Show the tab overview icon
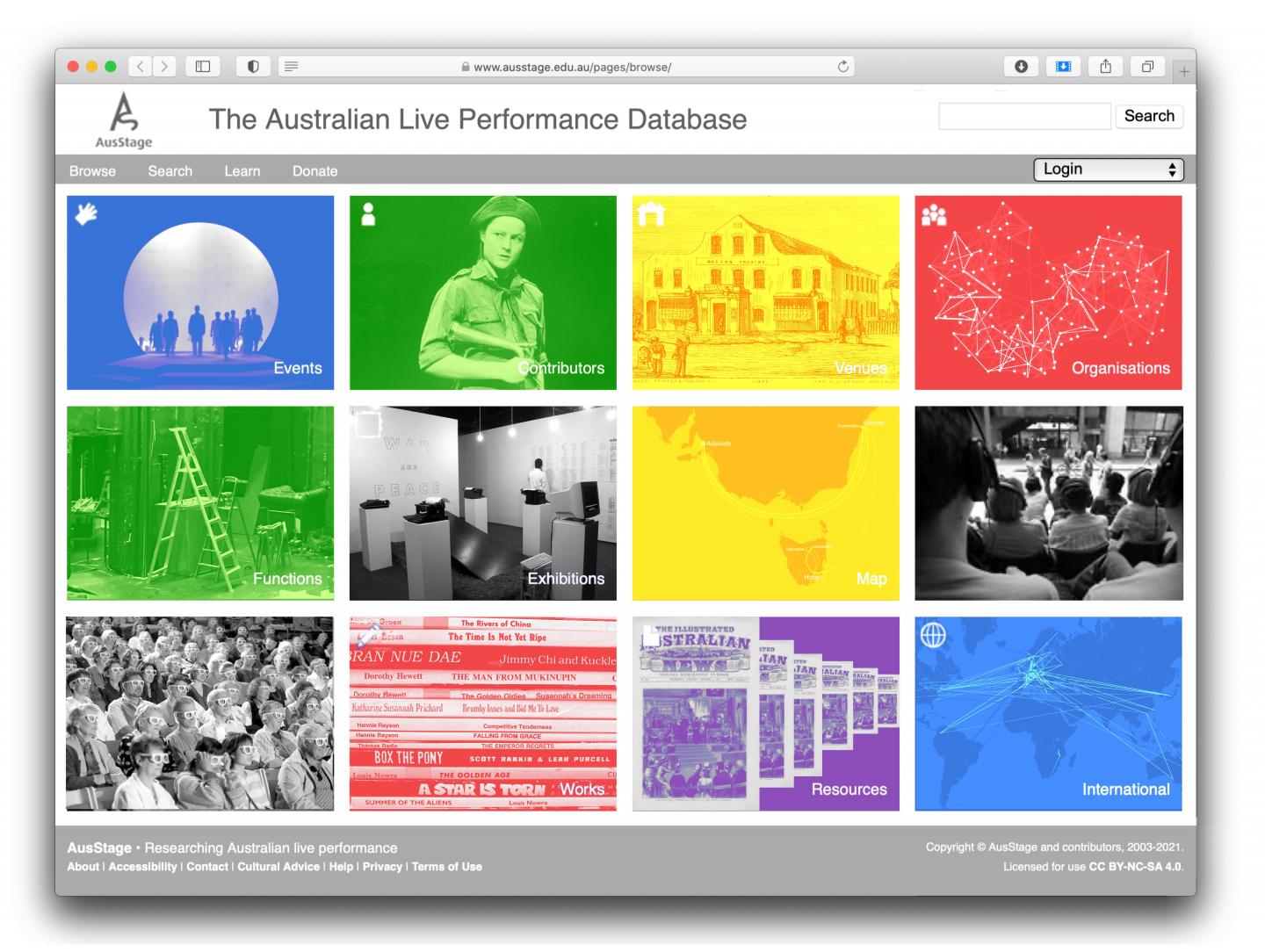Image resolution: width=1265 pixels, height=952 pixels. coord(1147,67)
